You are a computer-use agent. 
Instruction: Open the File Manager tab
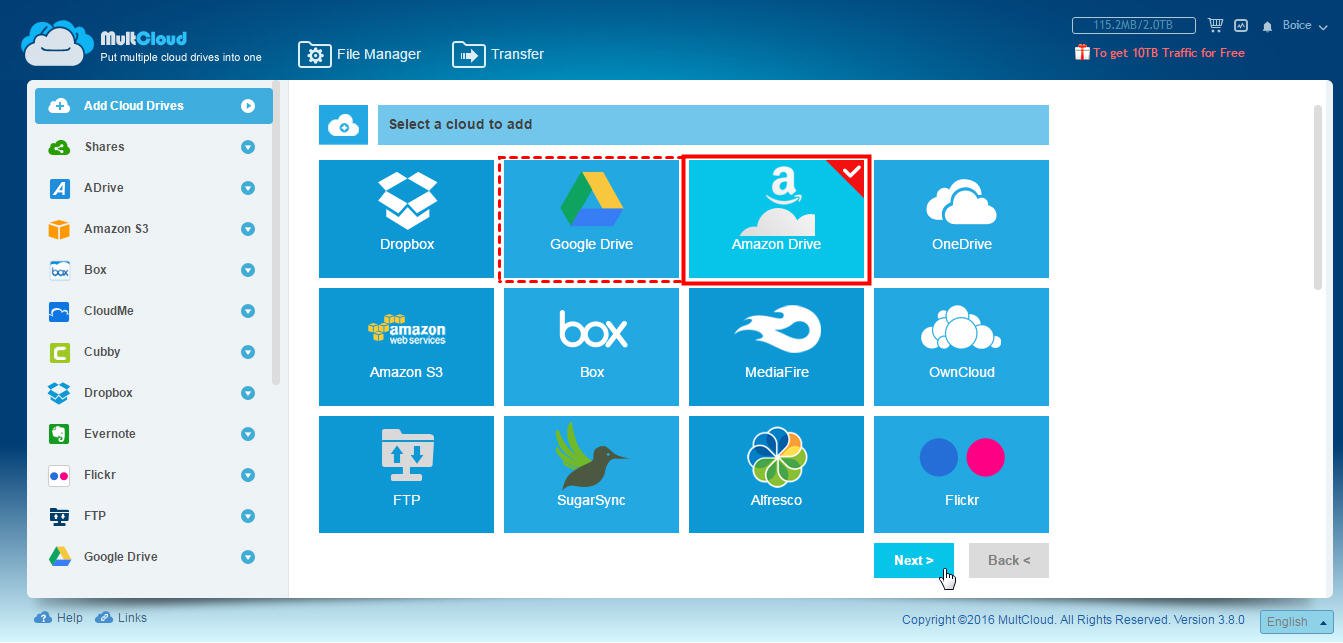point(360,54)
